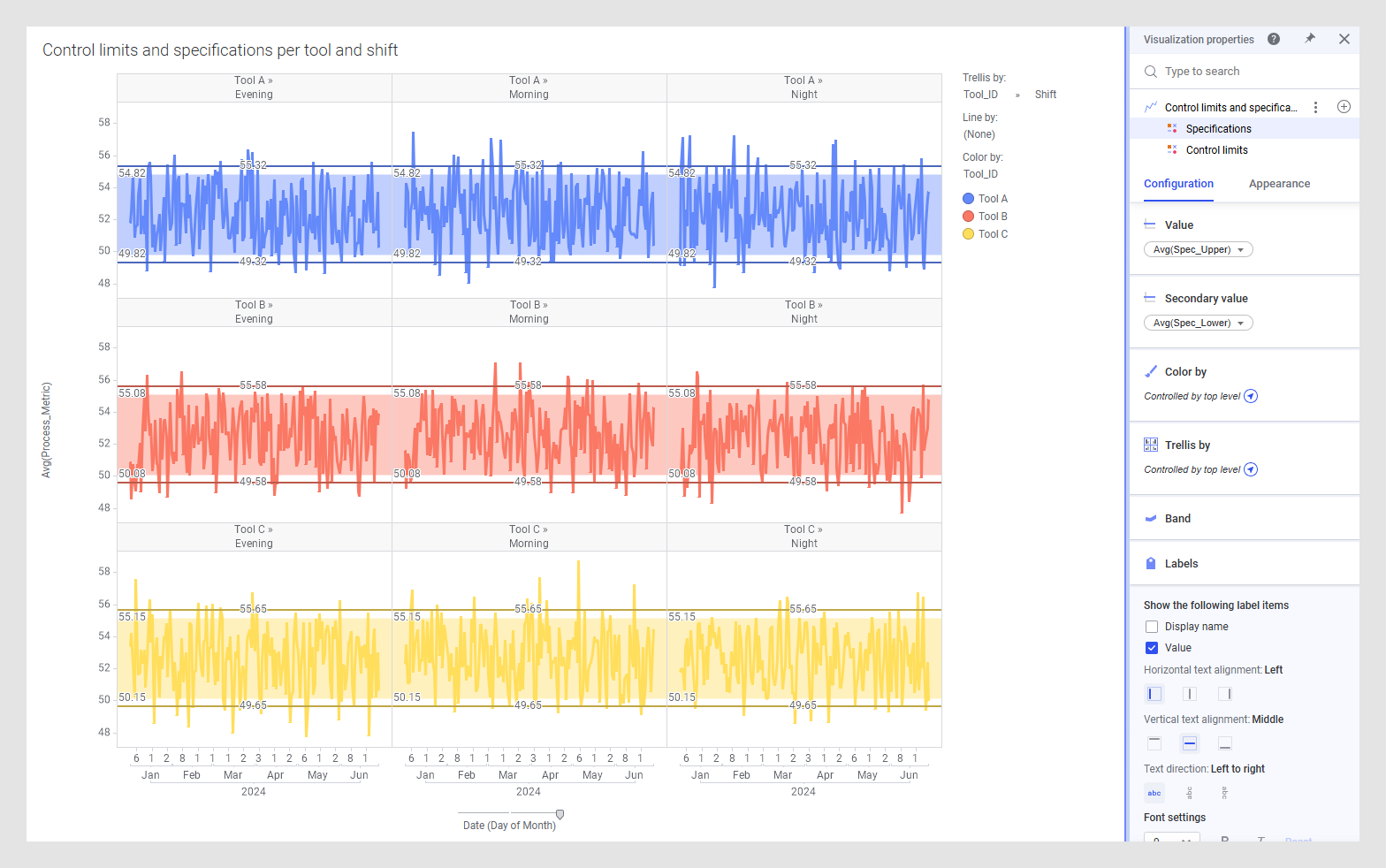1386x868 pixels.
Task: Click the Tool_ID trellis axis selector
Action: 980,95
